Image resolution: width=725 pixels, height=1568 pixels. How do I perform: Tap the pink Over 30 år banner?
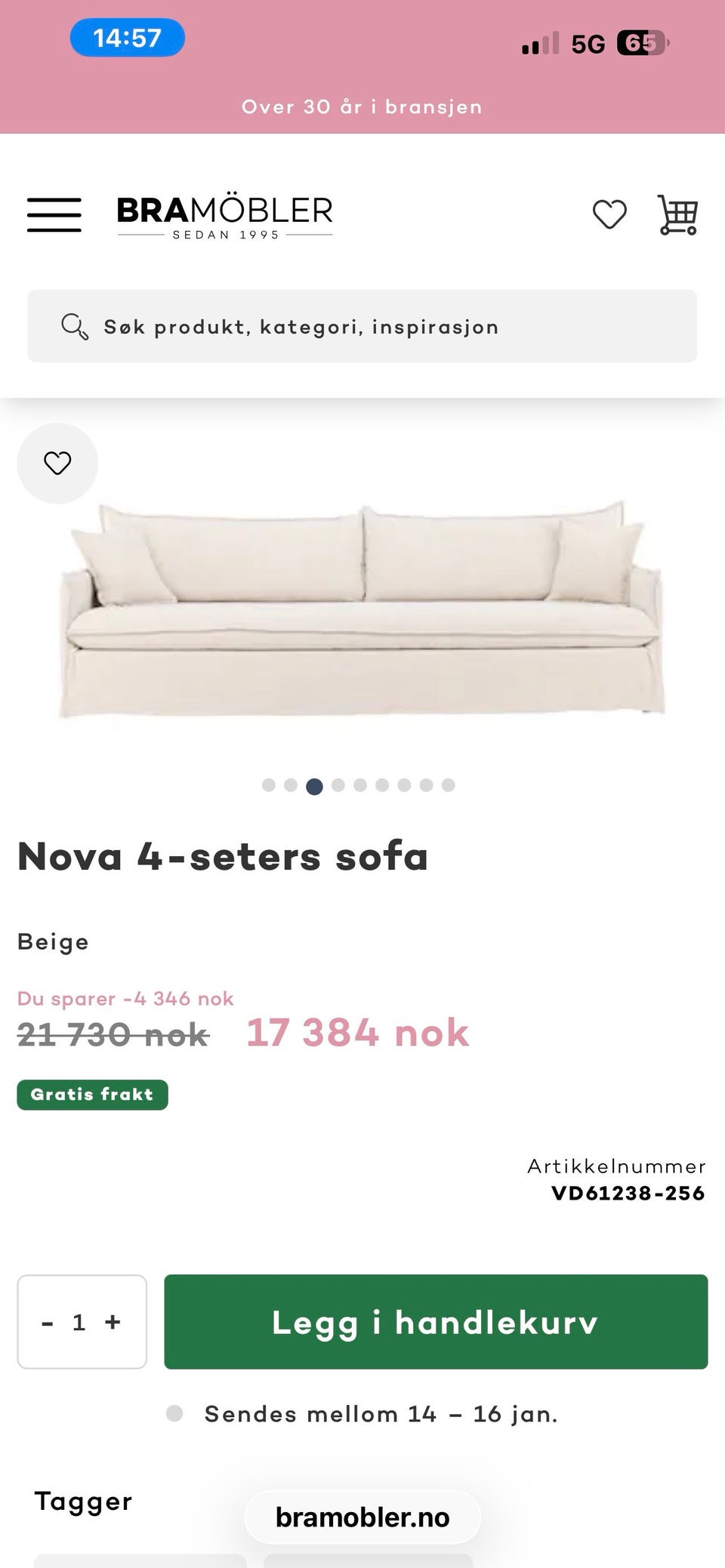click(362, 106)
